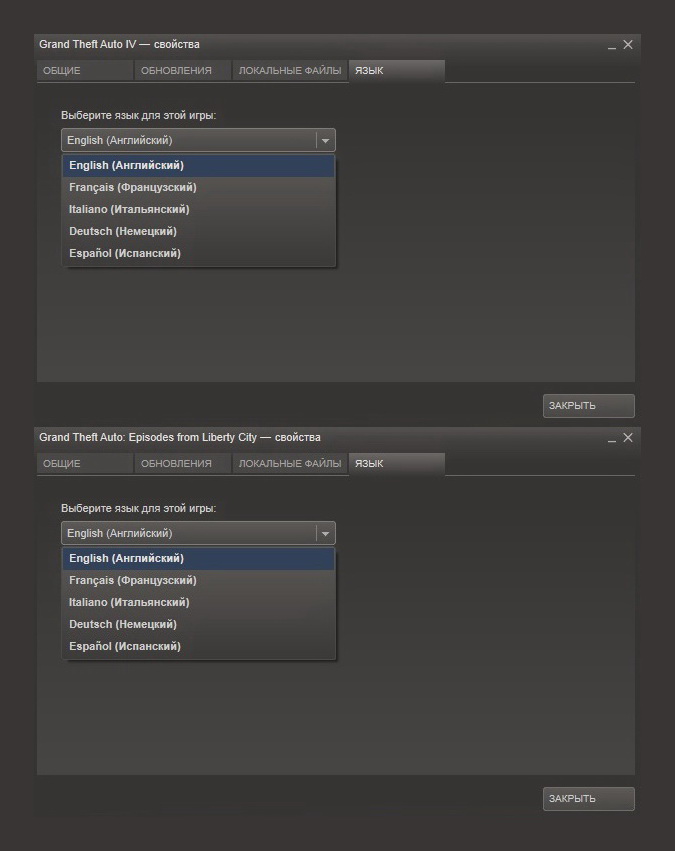Pick Italiano (Итальянский) in Episodes from Liberty City list
Screen dimensions: 675x851
pyautogui.click(x=198, y=602)
